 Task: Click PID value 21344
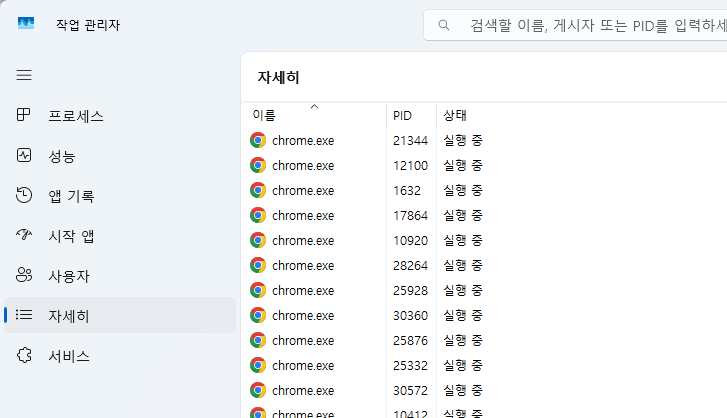[410, 140]
